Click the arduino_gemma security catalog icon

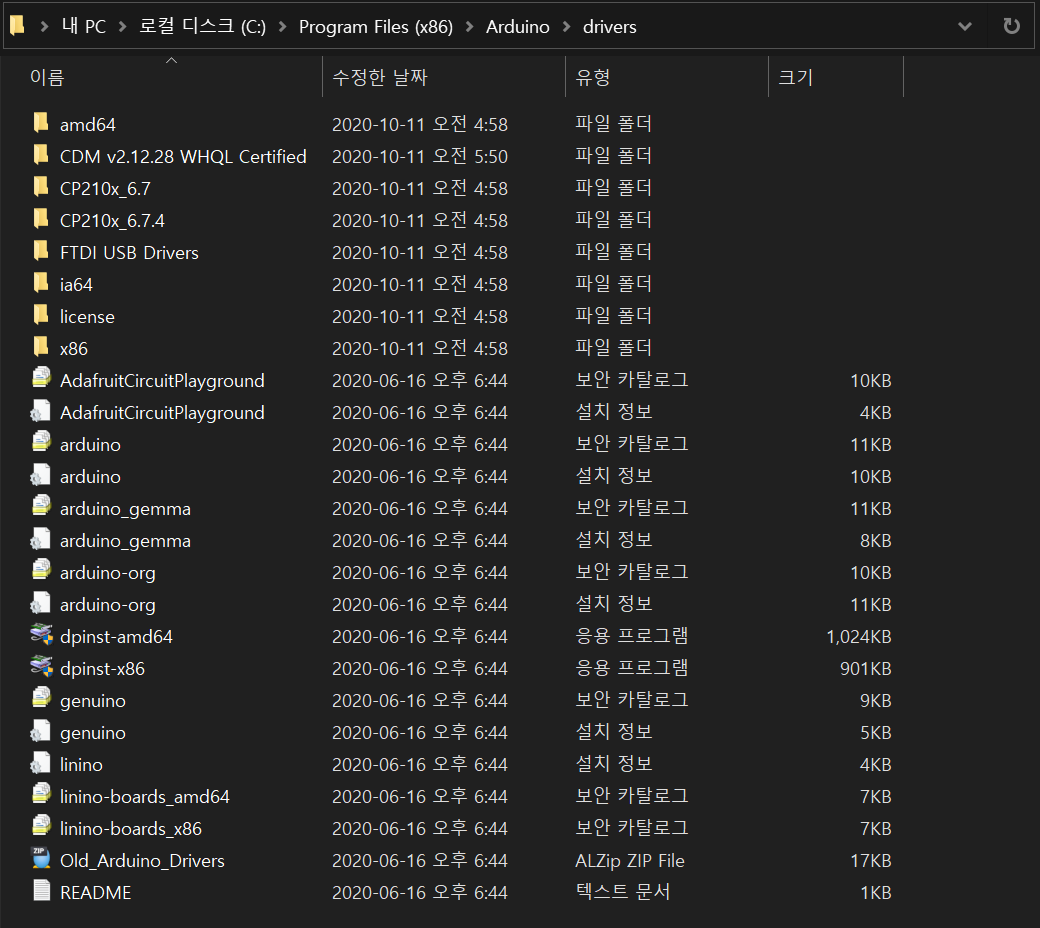click(x=41, y=506)
